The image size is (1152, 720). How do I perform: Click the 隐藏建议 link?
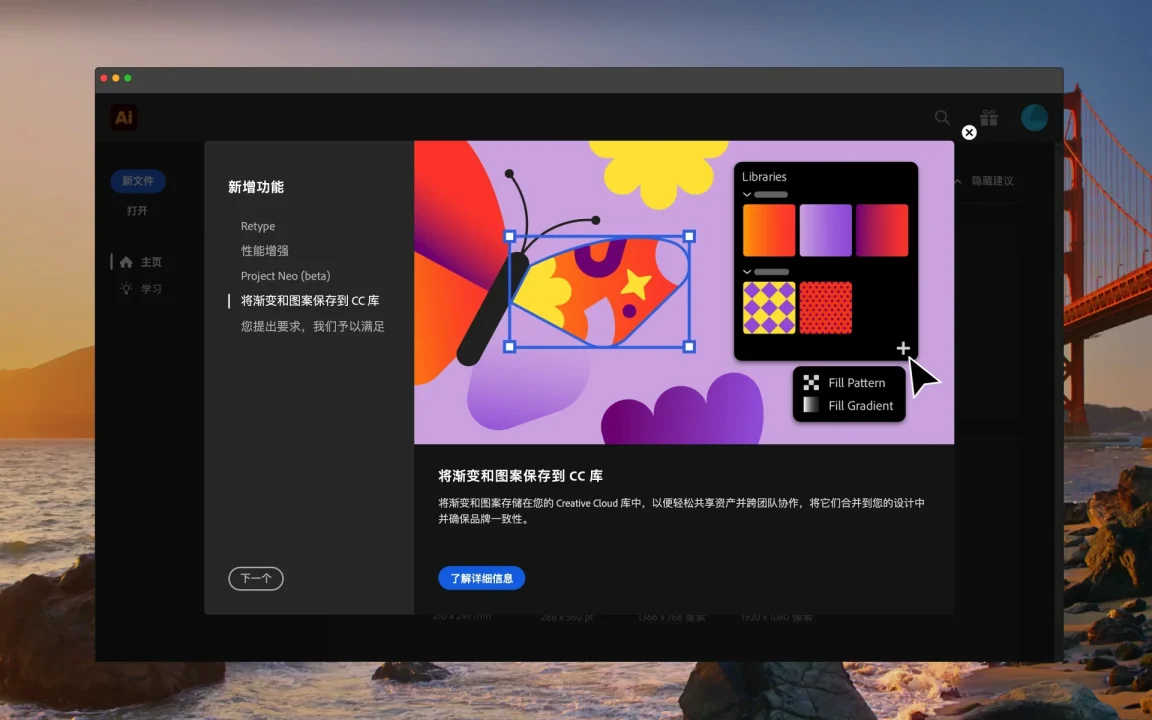(993, 181)
